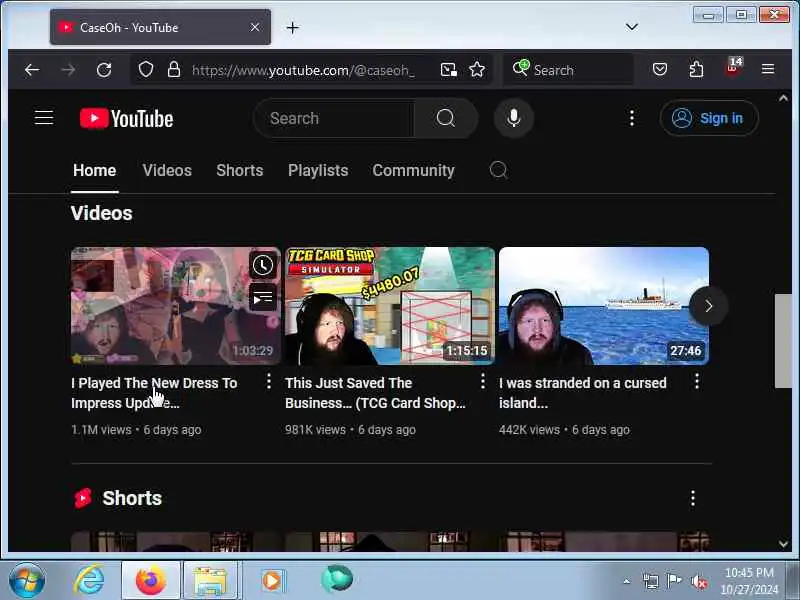Open Firefox extensions panel

coord(696,69)
